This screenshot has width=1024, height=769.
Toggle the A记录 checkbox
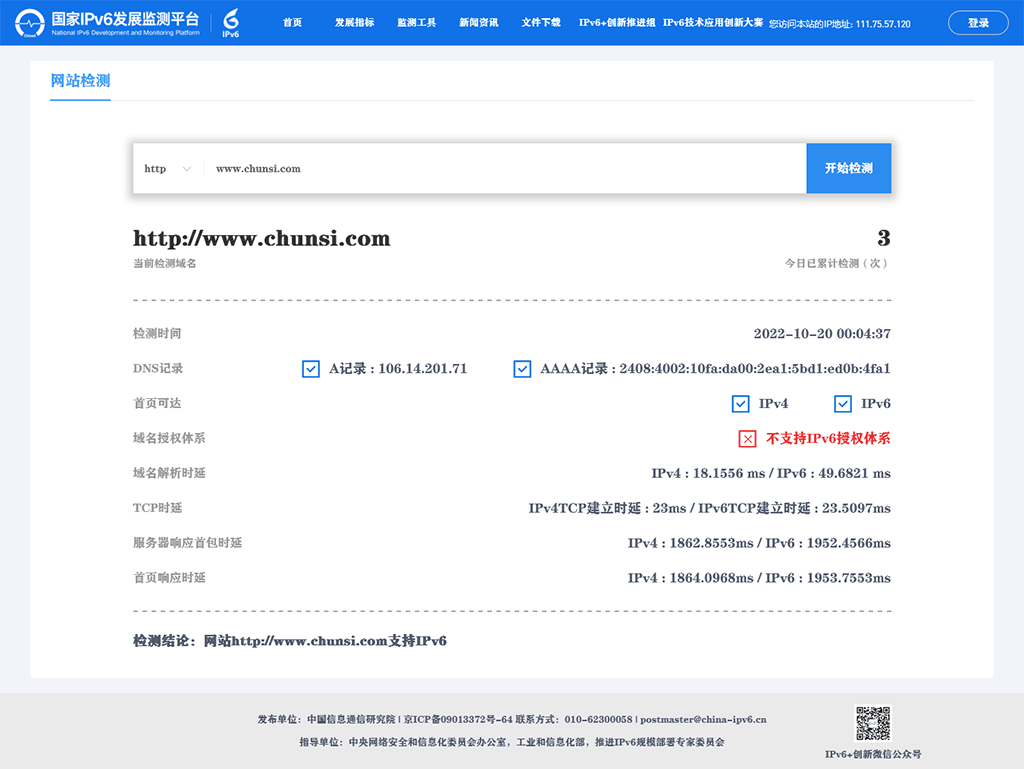[311, 369]
